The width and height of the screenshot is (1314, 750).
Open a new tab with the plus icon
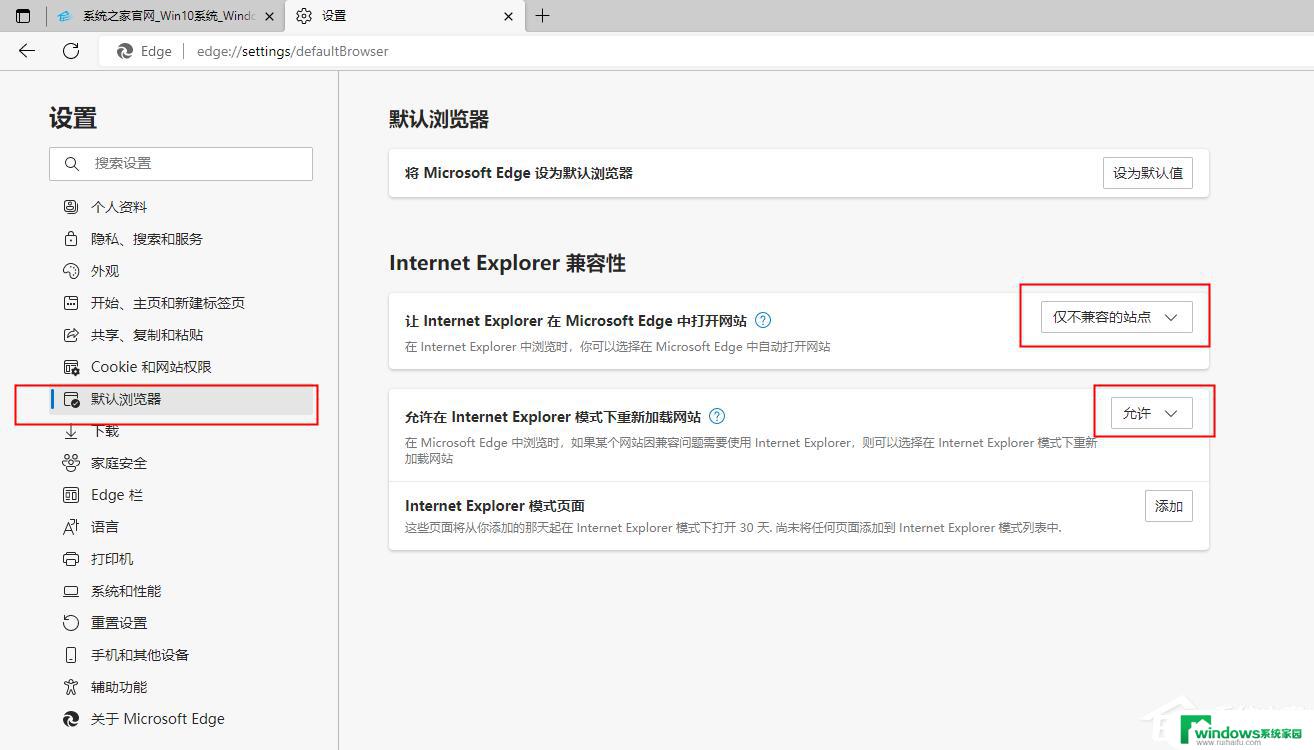pos(542,16)
